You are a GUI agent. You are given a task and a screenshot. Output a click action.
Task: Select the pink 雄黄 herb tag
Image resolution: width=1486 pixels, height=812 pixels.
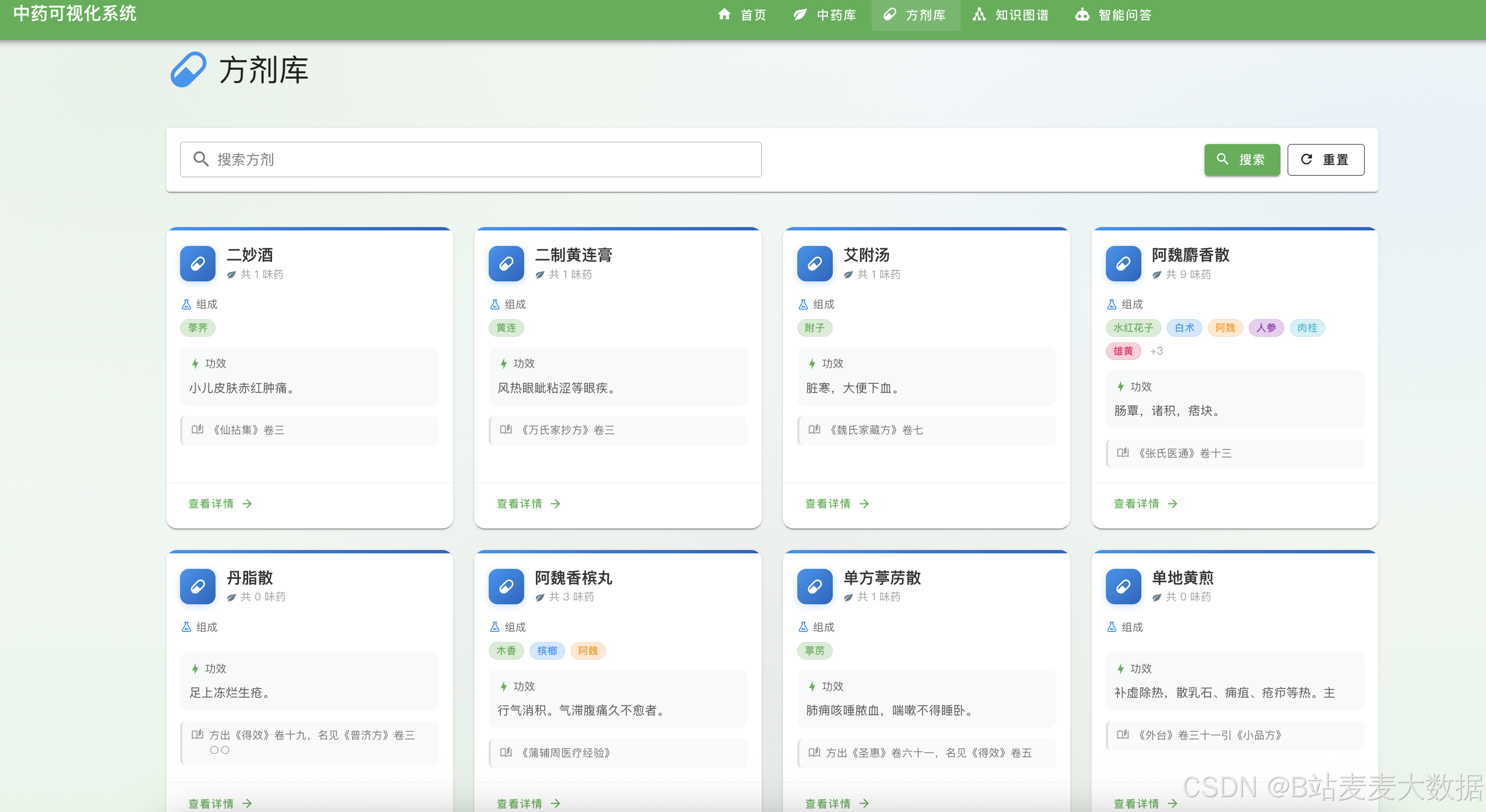(1123, 351)
